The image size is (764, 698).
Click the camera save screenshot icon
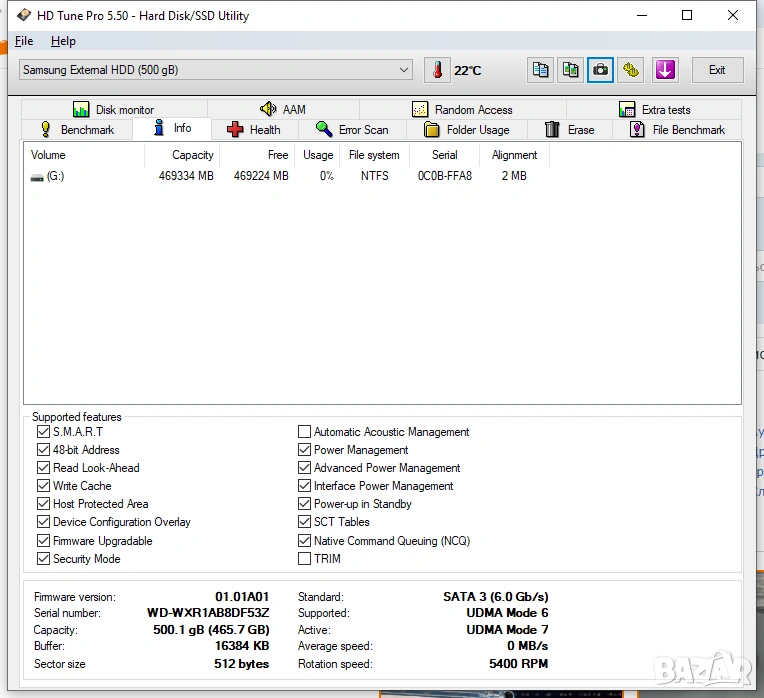coord(600,70)
